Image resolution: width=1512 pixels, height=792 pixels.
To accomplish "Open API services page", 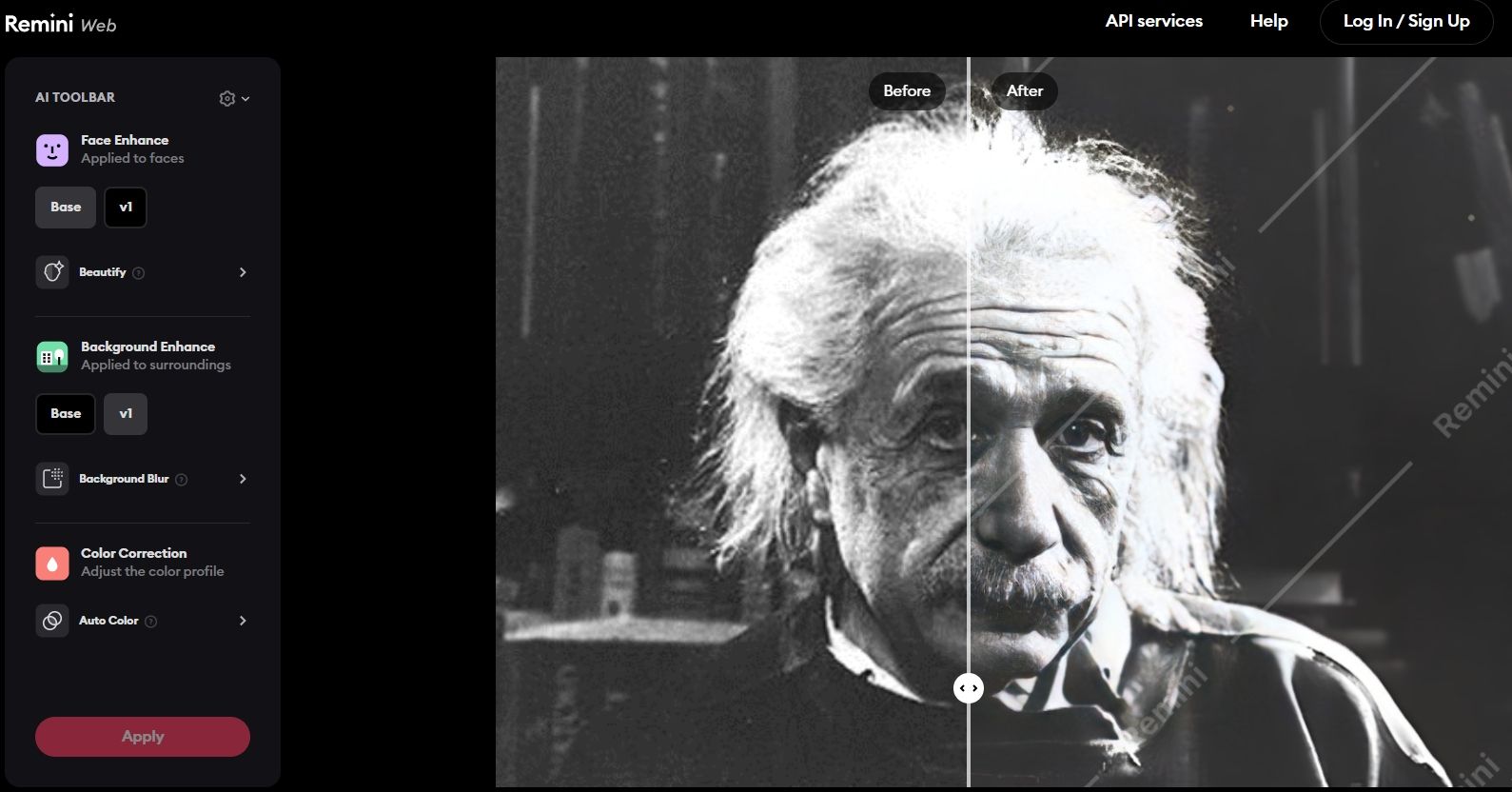I will click(x=1153, y=21).
